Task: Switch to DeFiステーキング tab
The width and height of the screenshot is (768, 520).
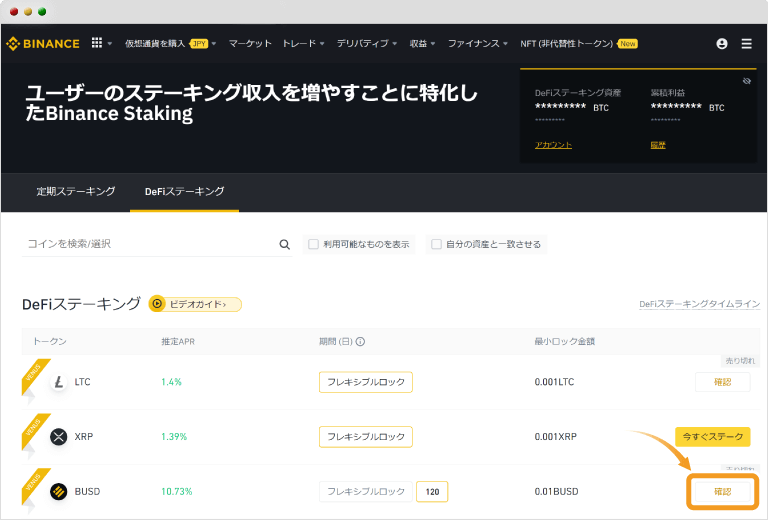Action: (x=185, y=191)
